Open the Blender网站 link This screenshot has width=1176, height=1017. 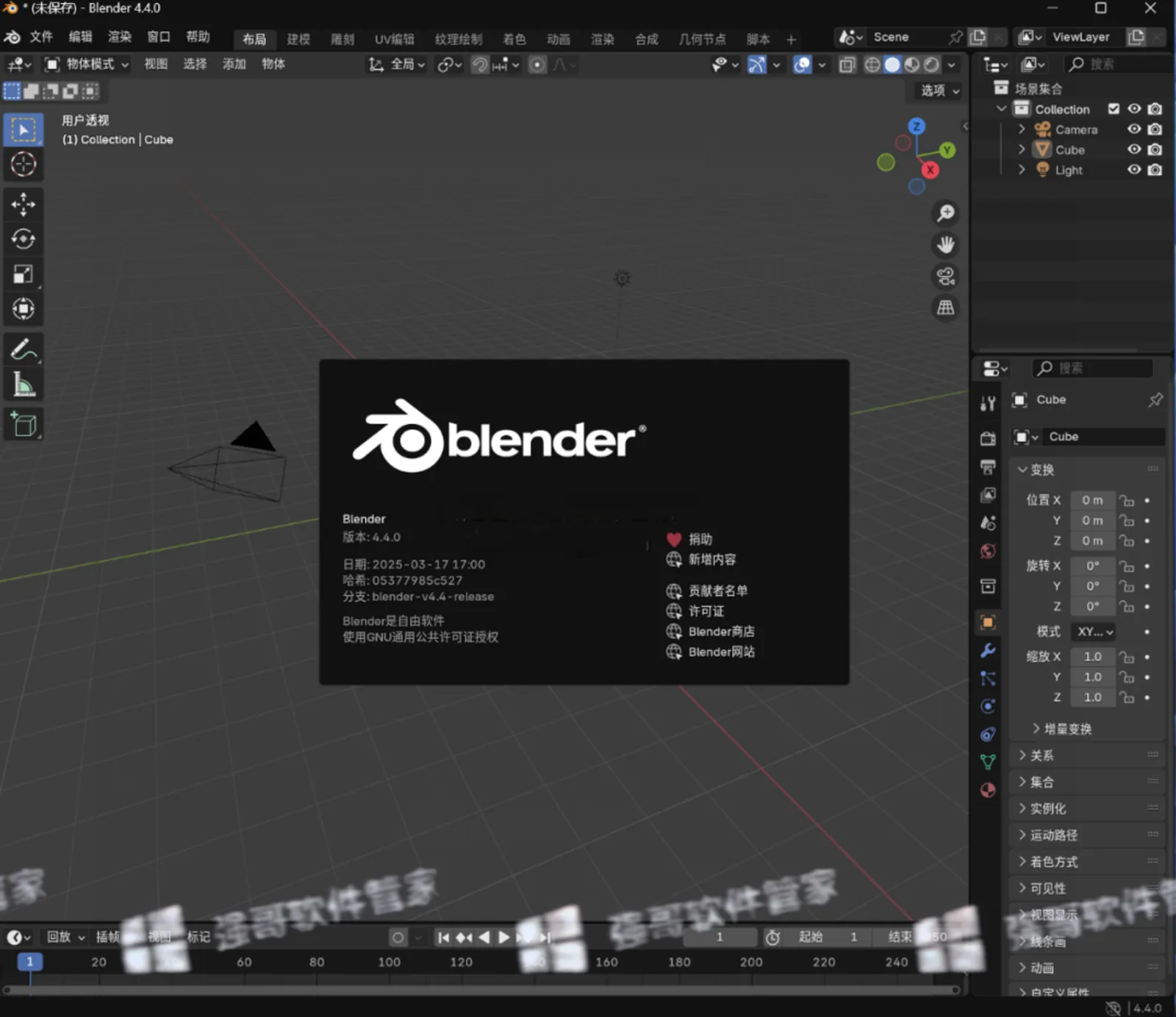(x=710, y=652)
